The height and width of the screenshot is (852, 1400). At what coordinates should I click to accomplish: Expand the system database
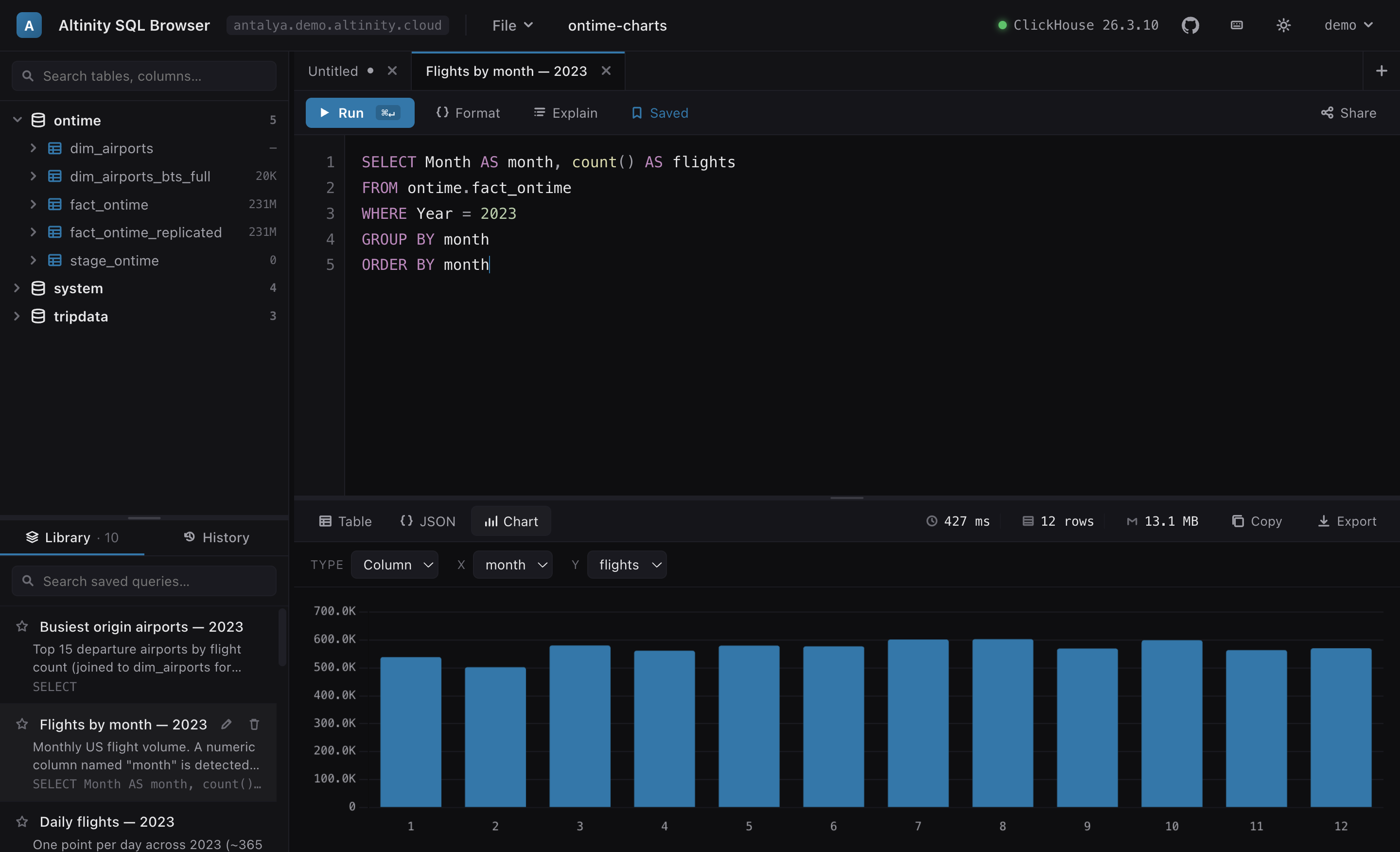pos(17,288)
